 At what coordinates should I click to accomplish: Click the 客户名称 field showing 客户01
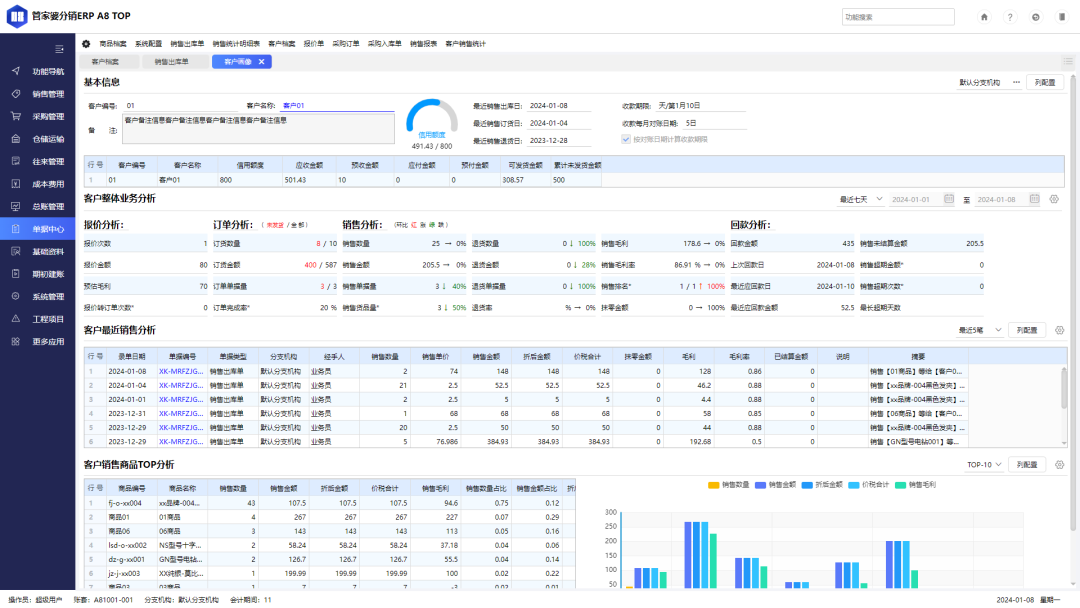click(338, 106)
